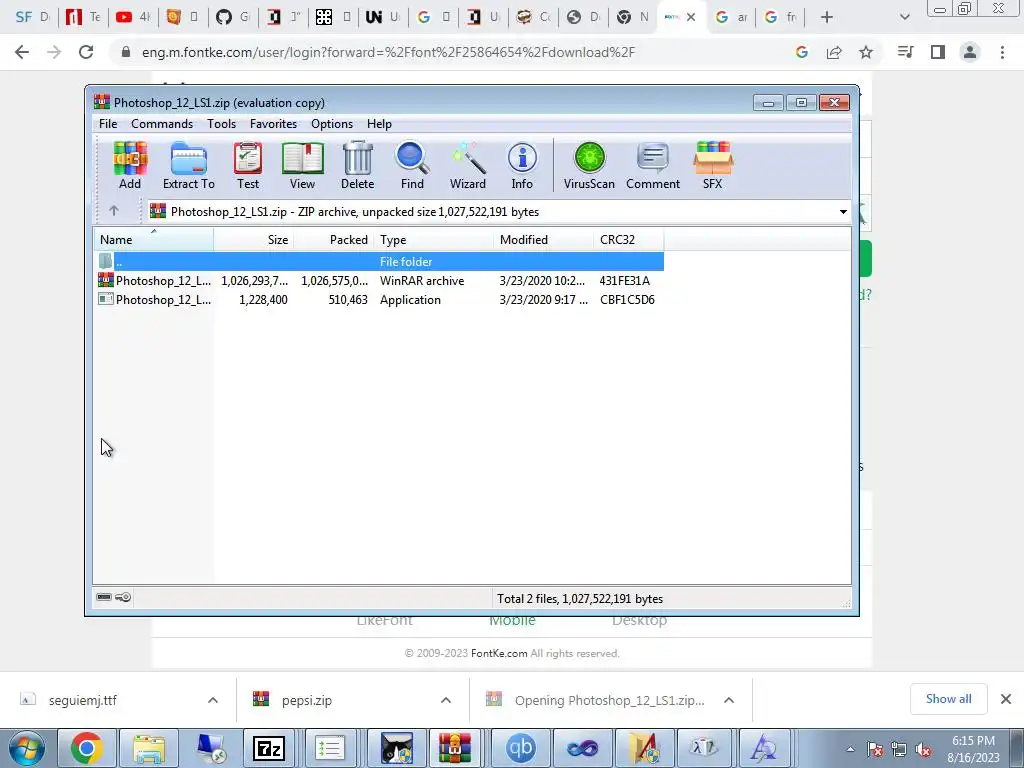1024x768 pixels.
Task: Open Chrome profile avatar icon
Action: [970, 52]
